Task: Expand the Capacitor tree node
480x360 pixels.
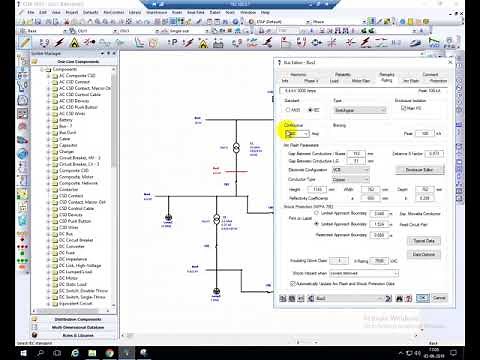Action: 48,145
